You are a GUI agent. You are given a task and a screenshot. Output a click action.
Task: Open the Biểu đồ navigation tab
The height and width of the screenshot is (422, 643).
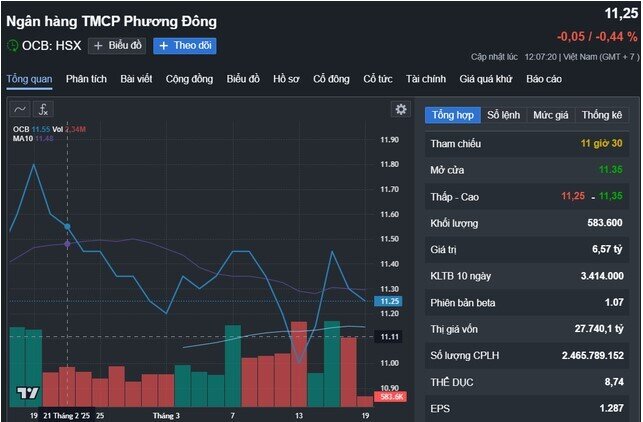click(x=243, y=79)
